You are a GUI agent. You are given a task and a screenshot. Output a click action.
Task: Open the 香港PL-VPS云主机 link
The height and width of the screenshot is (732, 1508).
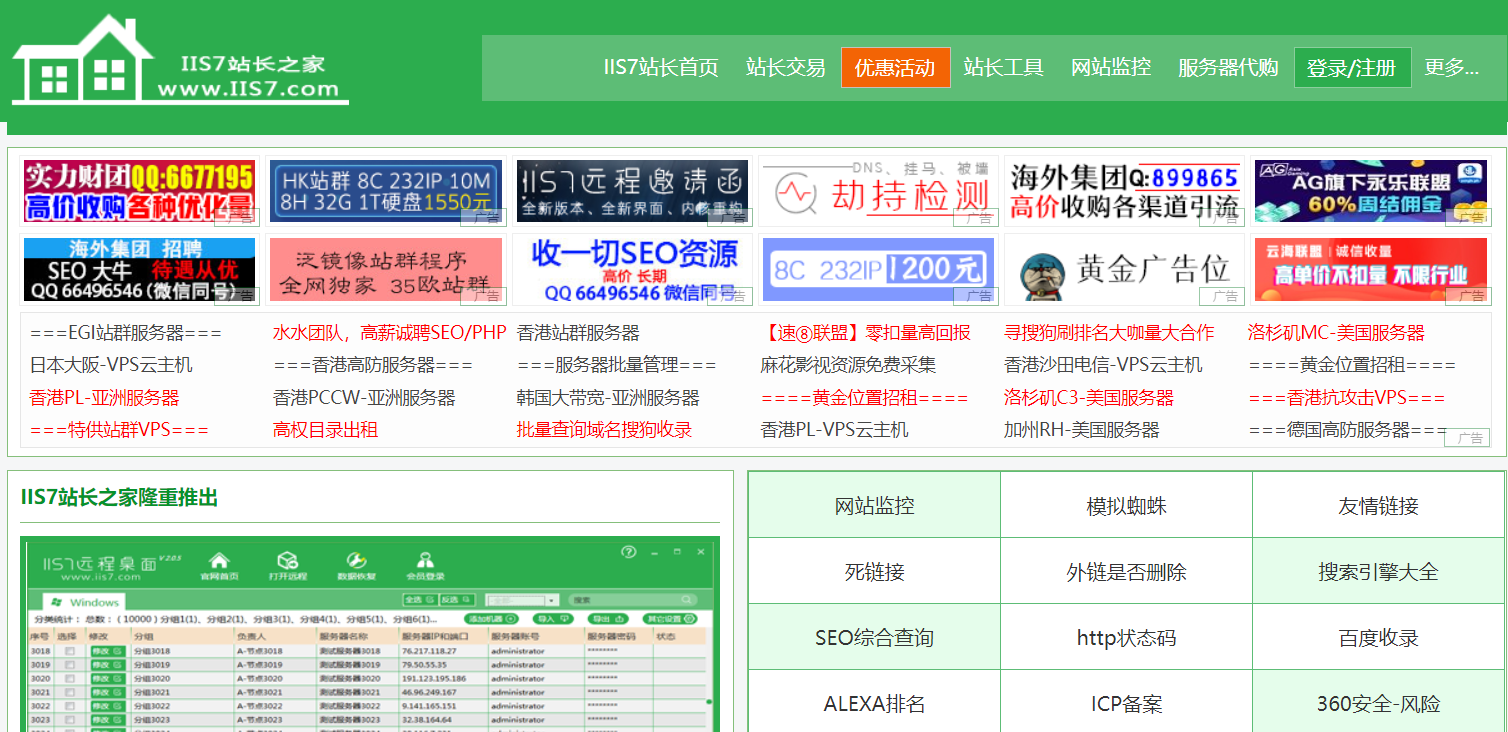[x=834, y=430]
